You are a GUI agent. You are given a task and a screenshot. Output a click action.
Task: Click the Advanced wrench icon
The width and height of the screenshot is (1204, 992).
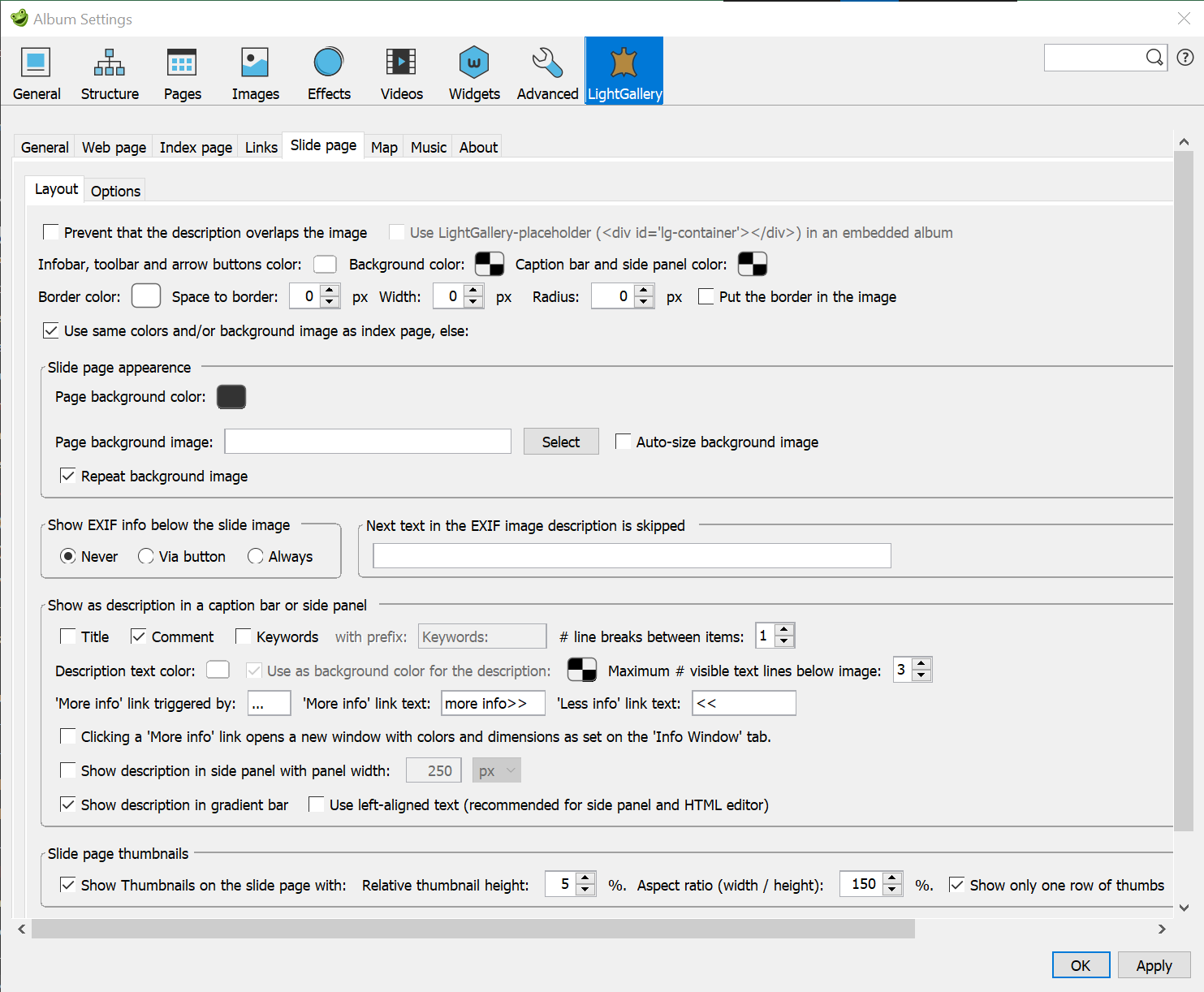point(546,71)
